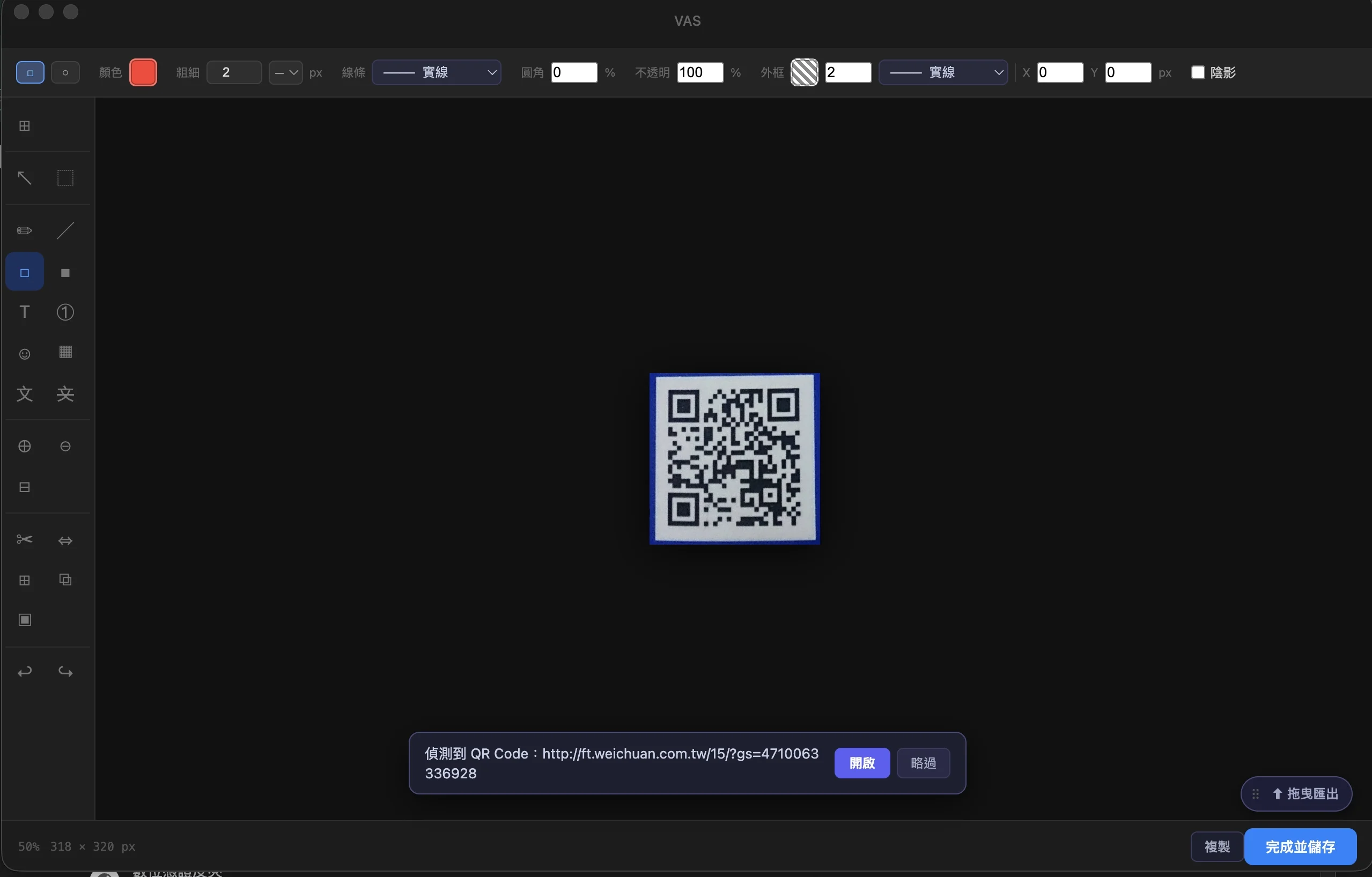Image resolution: width=1372 pixels, height=877 pixels.
Task: Open the 線條 實線 line style dropdown
Action: tap(436, 72)
